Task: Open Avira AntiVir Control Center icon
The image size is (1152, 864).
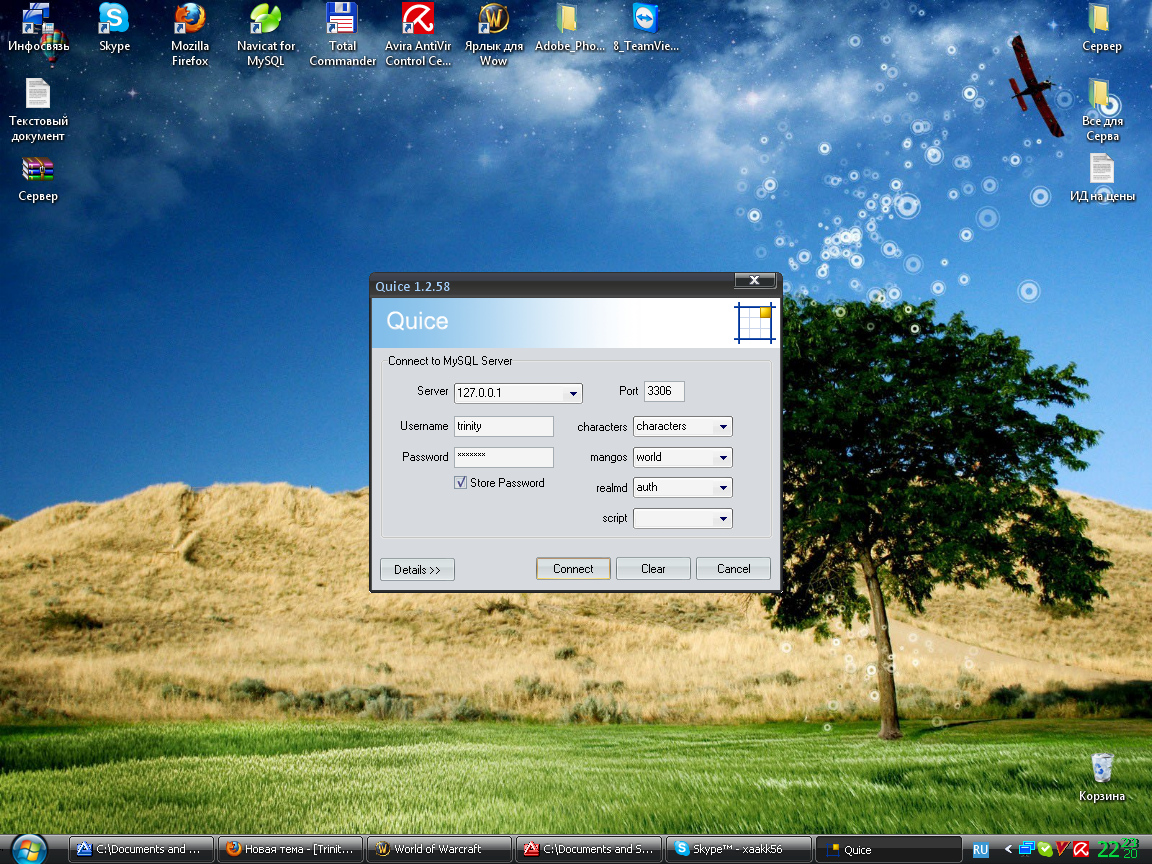Action: click(418, 35)
